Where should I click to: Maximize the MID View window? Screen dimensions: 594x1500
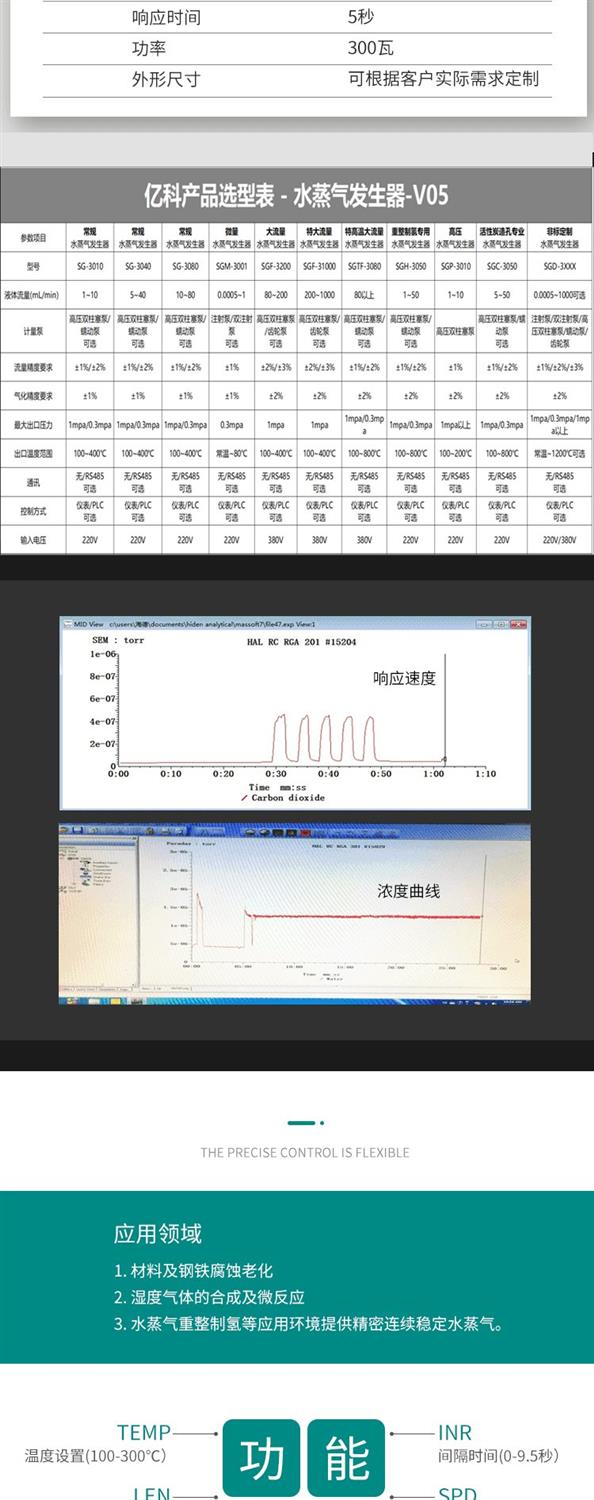click(x=501, y=624)
